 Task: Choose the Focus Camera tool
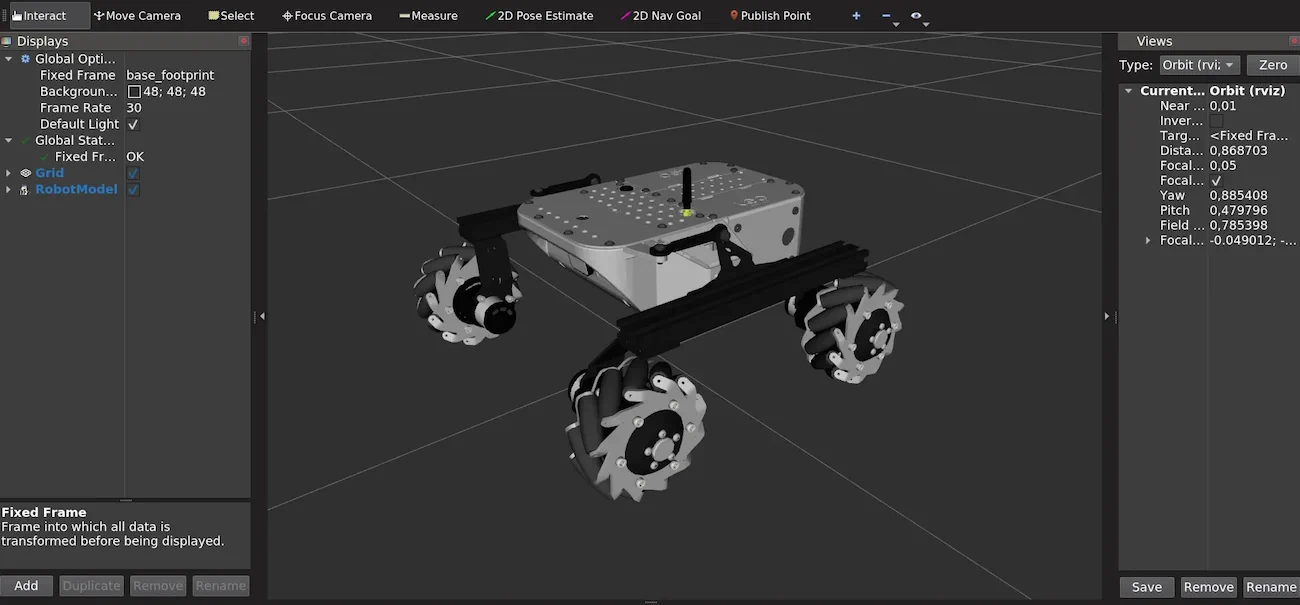(x=327, y=16)
